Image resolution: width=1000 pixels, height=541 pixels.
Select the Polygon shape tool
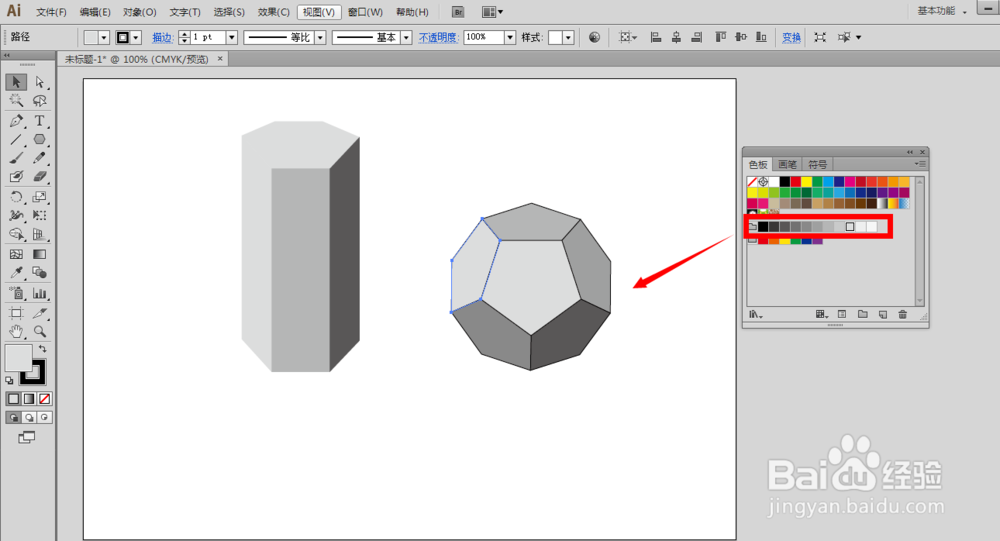pyautogui.click(x=40, y=139)
